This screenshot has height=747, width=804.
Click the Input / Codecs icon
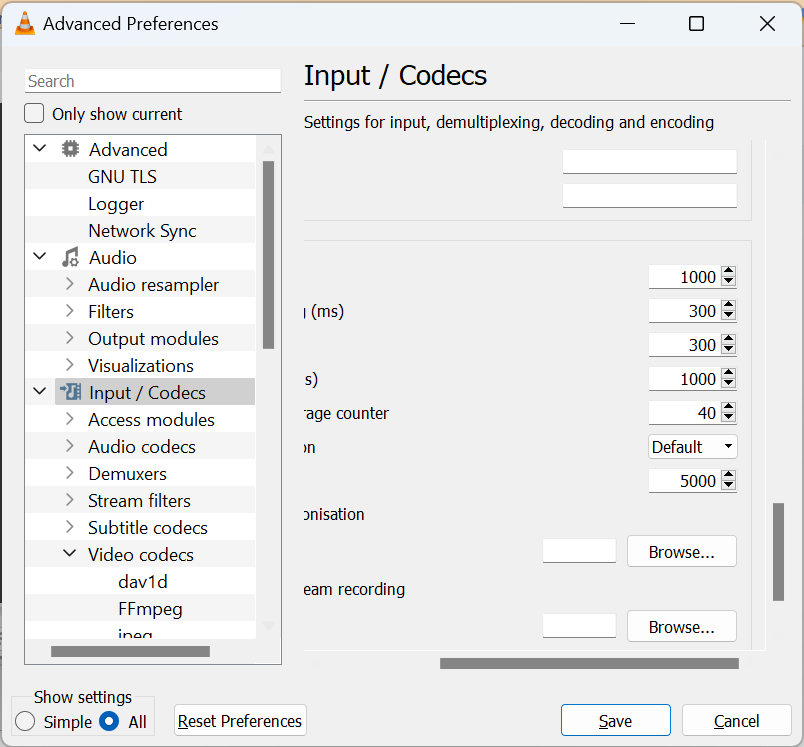click(x=68, y=392)
